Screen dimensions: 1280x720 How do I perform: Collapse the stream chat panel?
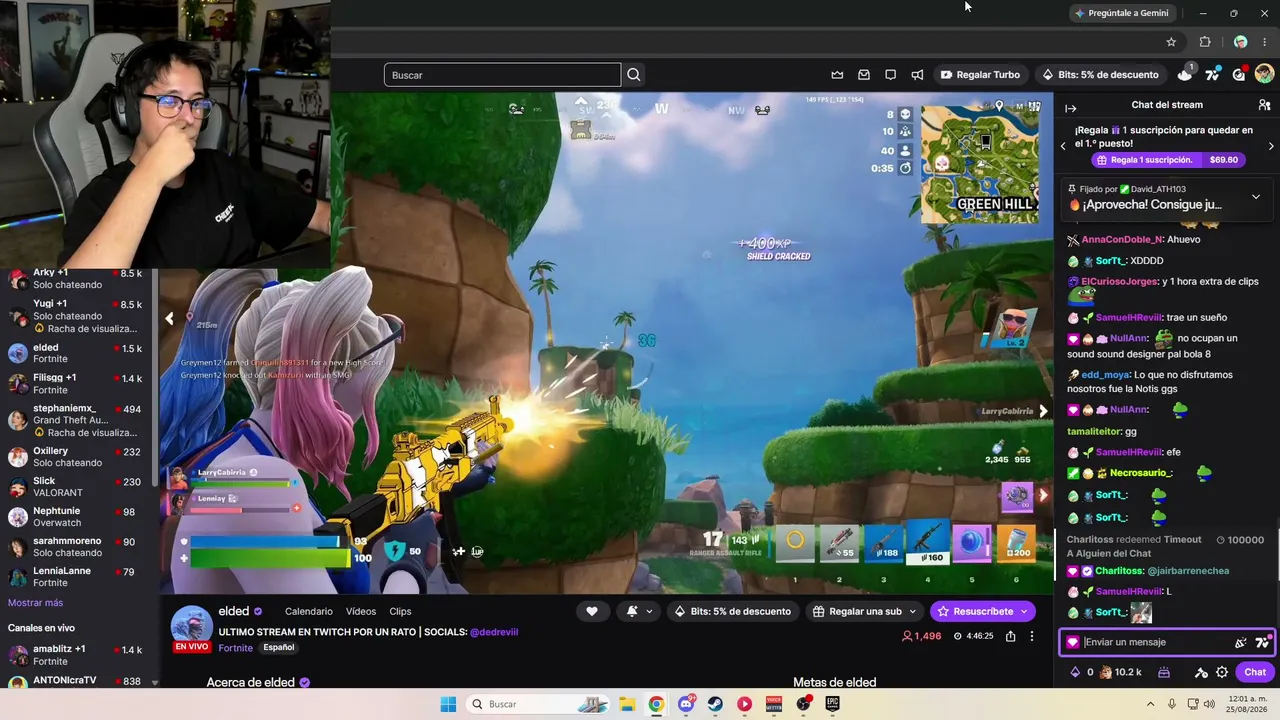pyautogui.click(x=1070, y=108)
